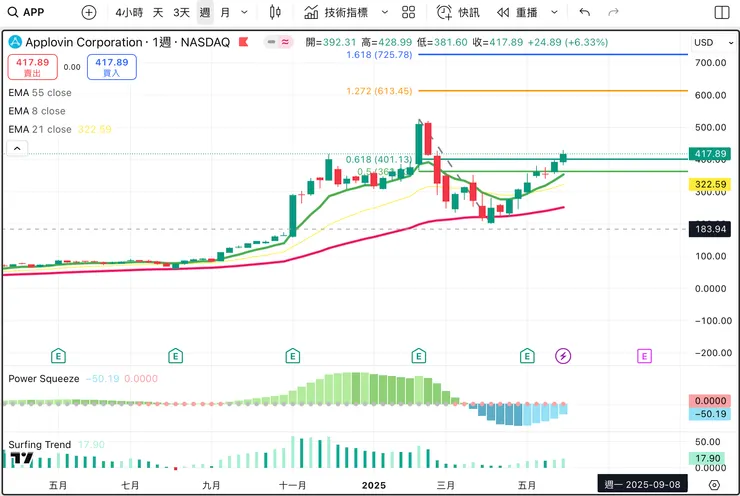The image size is (740, 496).
Task: Click yellow 322.59 EMA price label
Action: pos(710,184)
